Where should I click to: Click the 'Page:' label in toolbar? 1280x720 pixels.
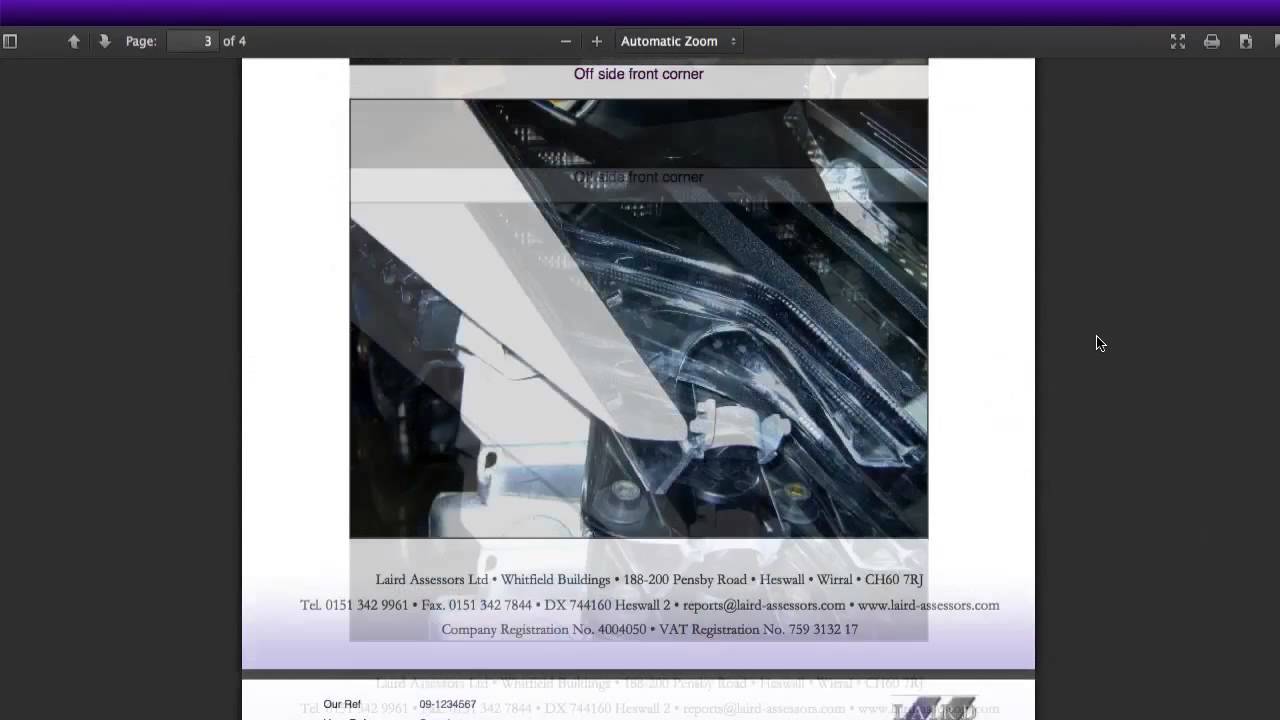(141, 41)
